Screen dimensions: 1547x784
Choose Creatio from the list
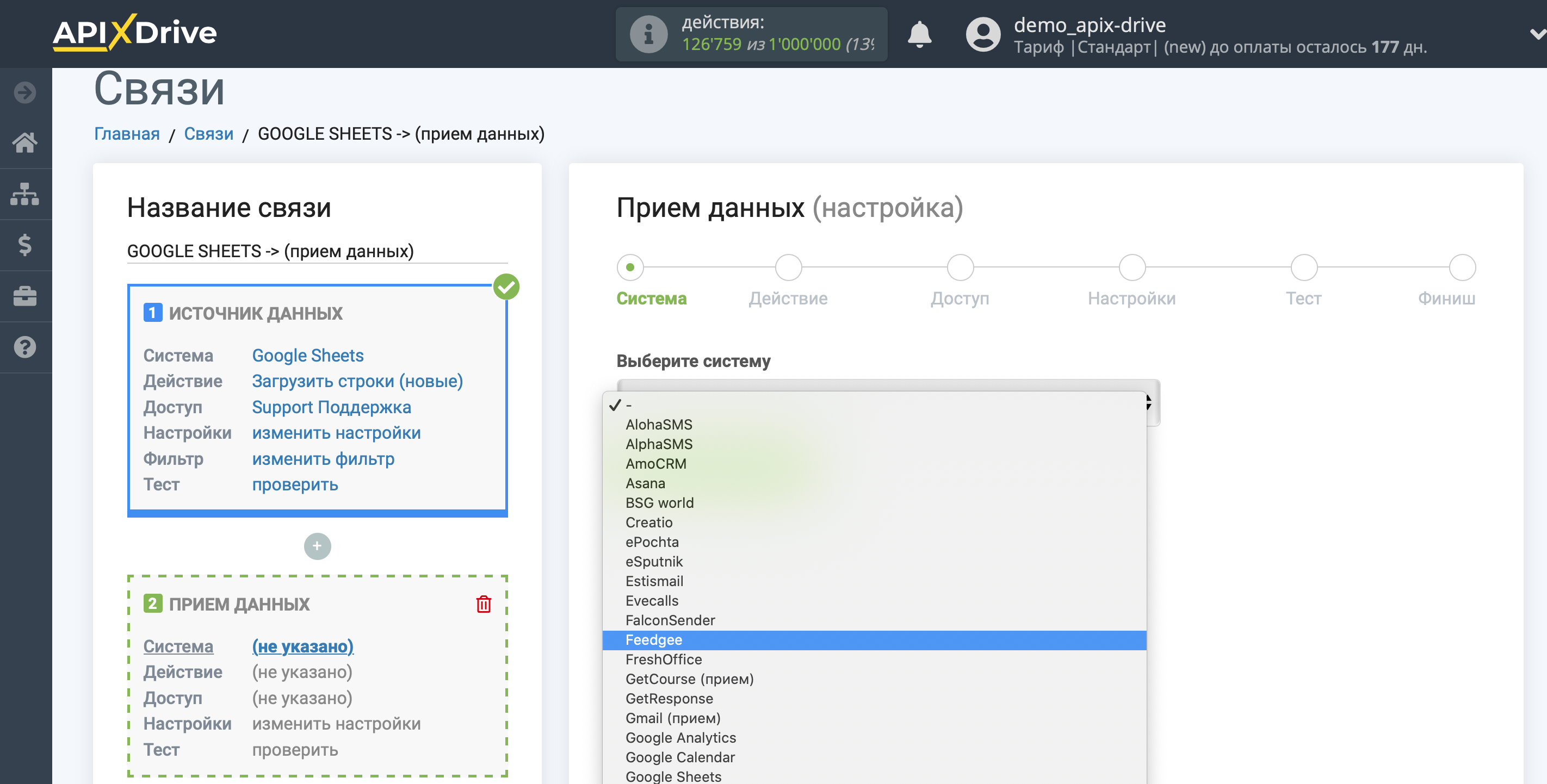click(874, 522)
